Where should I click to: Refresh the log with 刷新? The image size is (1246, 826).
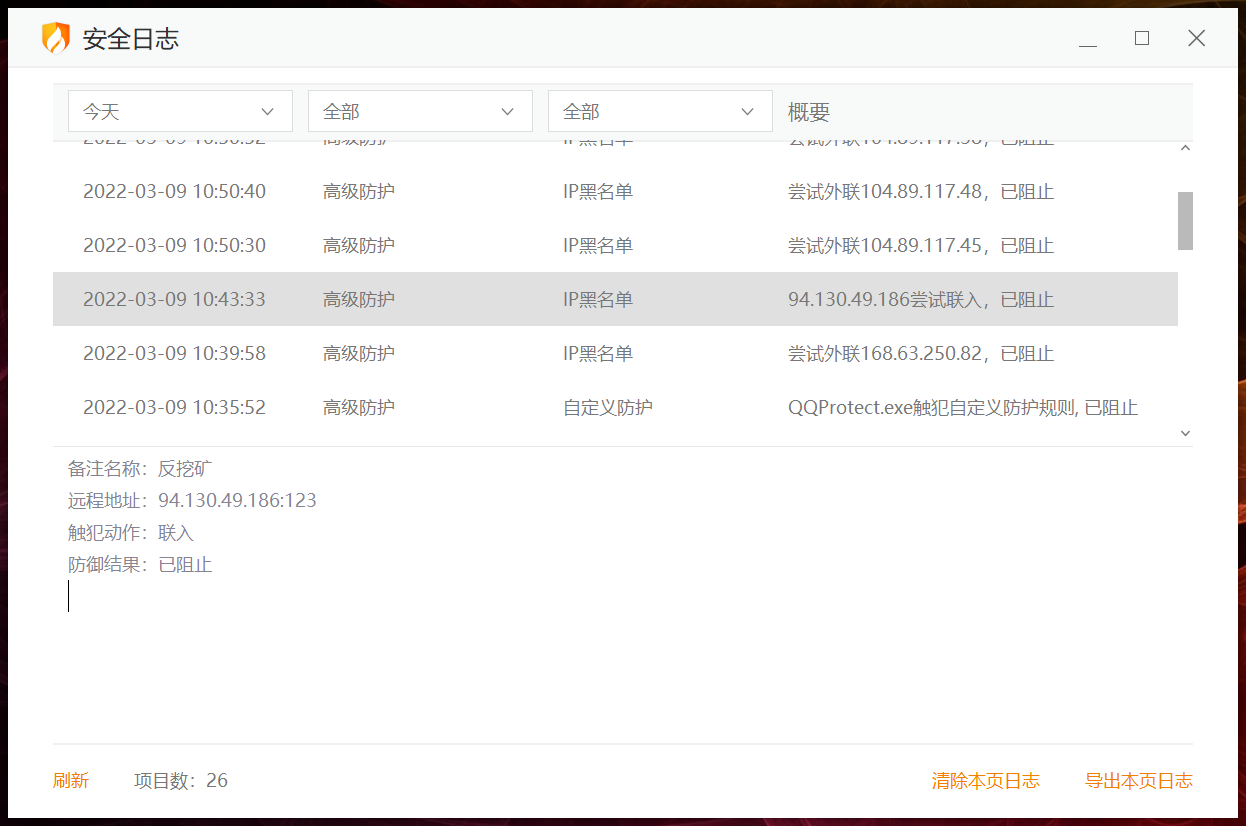tap(71, 781)
